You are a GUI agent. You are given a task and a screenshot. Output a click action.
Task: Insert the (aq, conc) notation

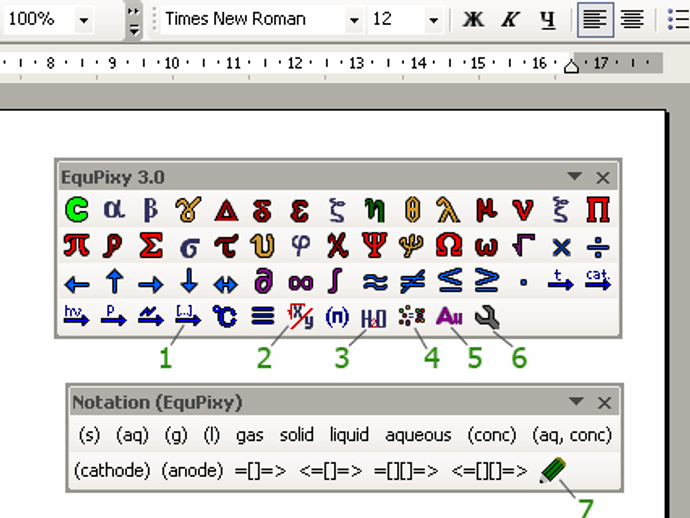coord(572,435)
